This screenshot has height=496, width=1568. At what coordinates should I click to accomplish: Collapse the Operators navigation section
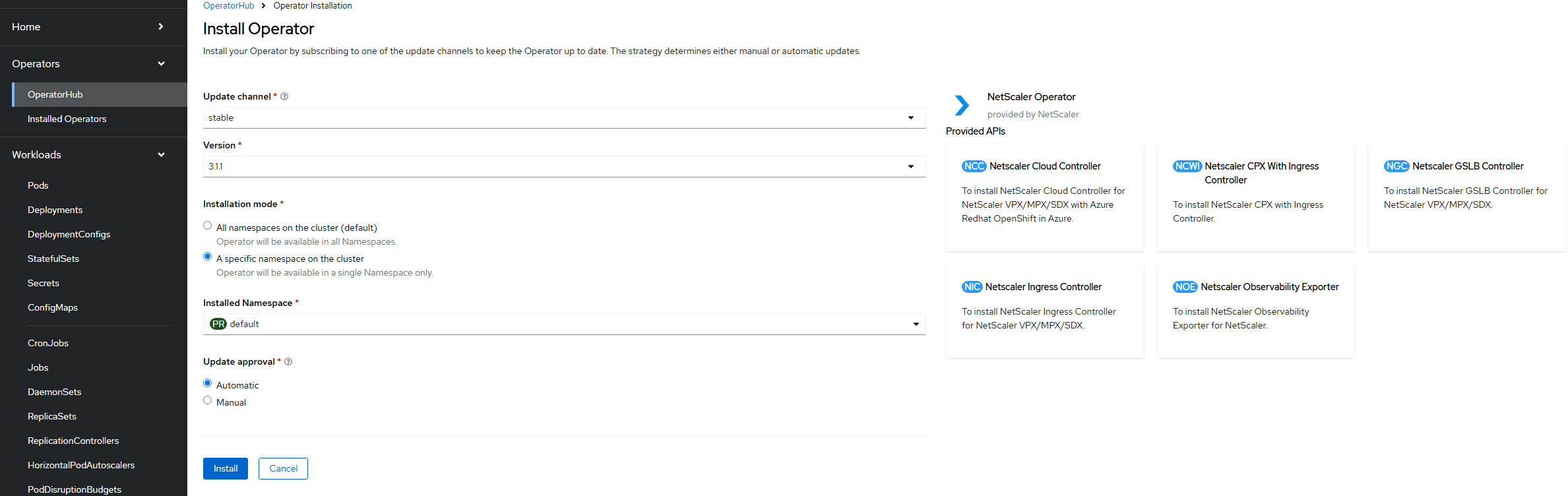click(94, 64)
